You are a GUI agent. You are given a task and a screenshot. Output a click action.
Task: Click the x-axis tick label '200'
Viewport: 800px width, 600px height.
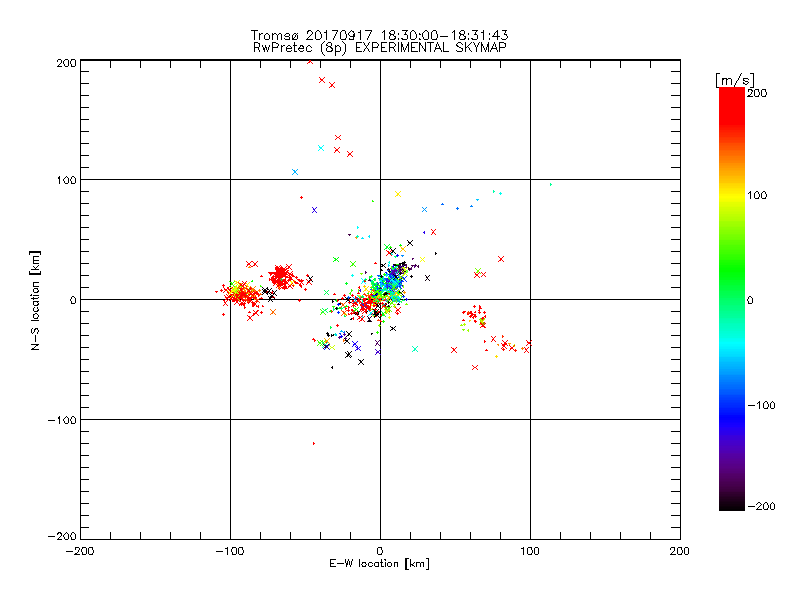(x=680, y=552)
